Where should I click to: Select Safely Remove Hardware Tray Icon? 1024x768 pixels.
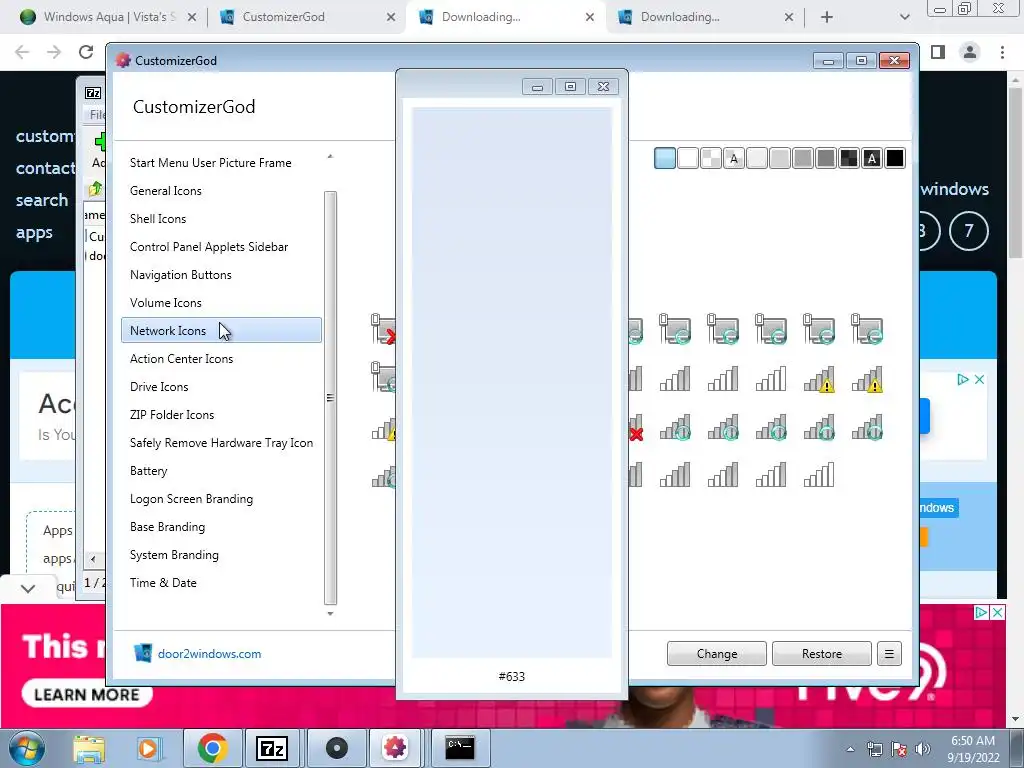click(x=221, y=443)
